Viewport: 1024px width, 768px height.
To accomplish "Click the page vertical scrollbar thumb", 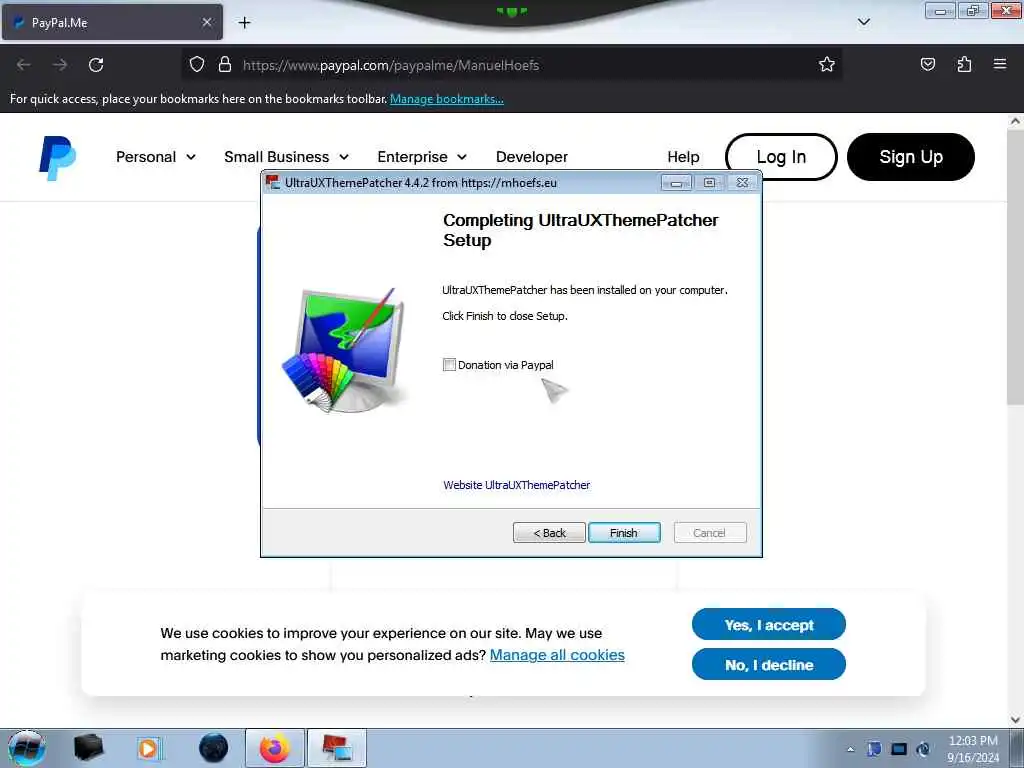I will coord(1015,268).
